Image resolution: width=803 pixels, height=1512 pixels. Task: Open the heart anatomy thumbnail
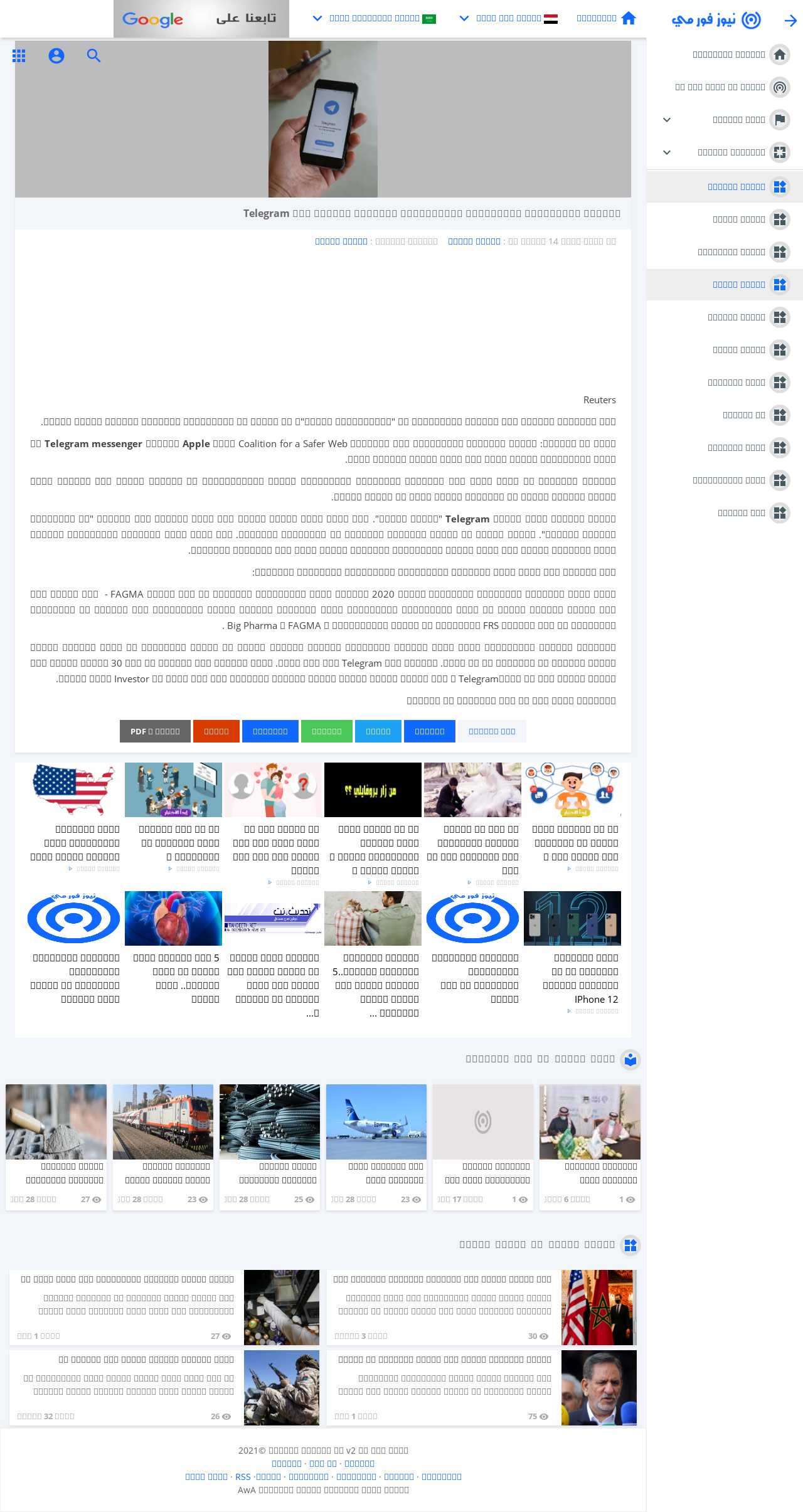pos(173,918)
